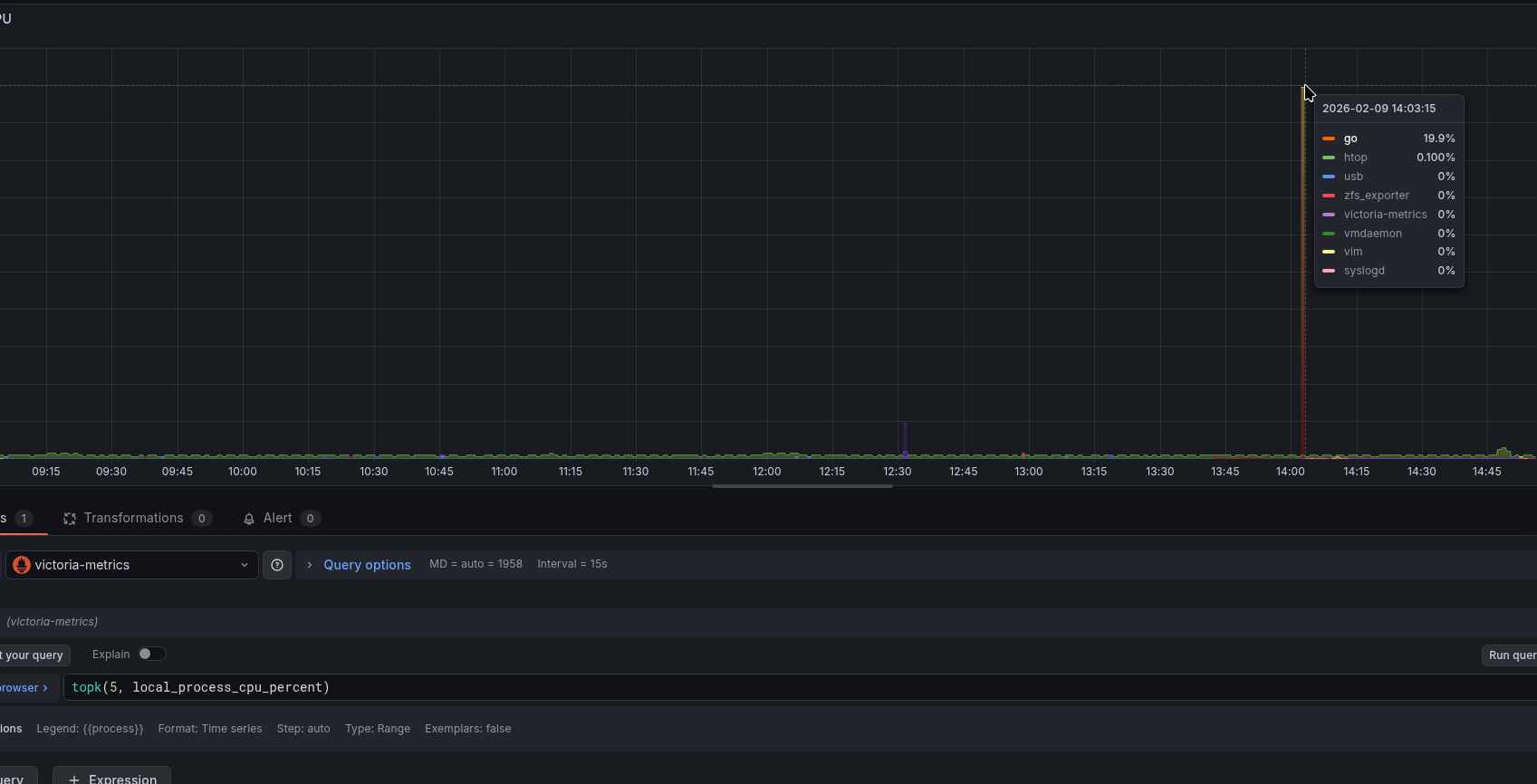Click the bell icon on Alert tab

coord(249,519)
